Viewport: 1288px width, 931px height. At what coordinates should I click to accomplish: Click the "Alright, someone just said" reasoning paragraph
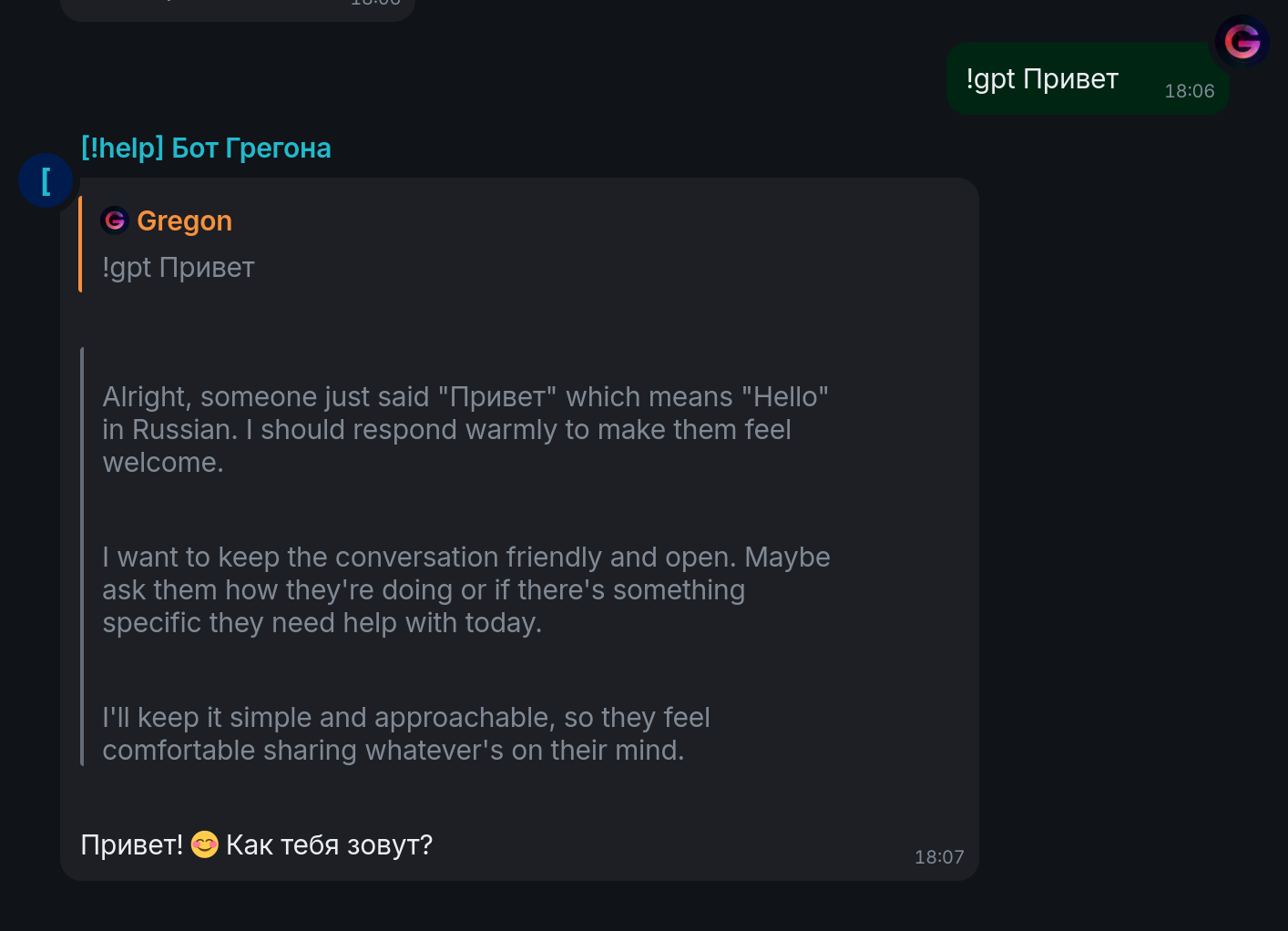pos(465,430)
